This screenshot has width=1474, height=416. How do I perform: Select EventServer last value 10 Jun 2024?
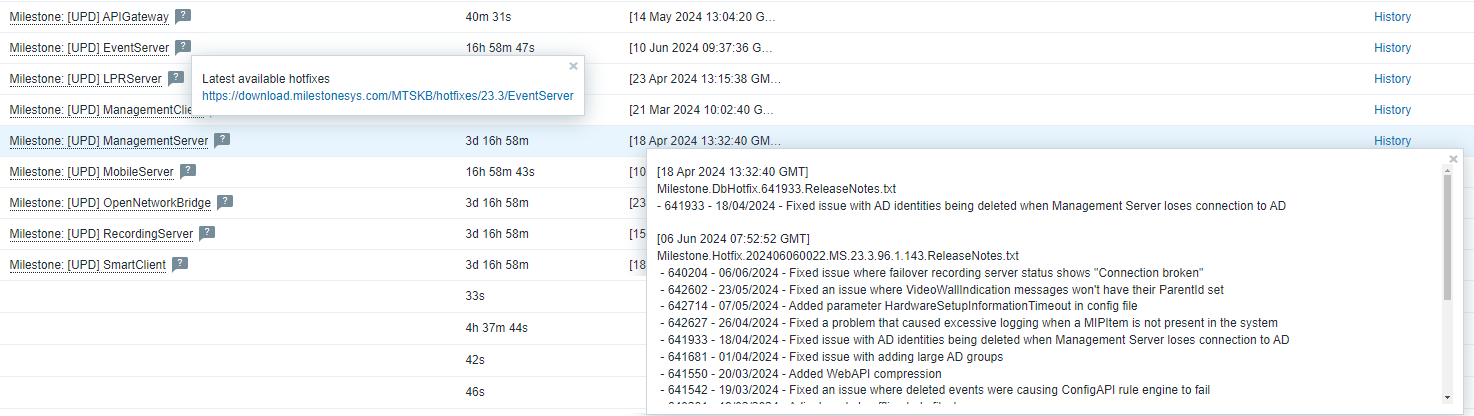pos(702,48)
